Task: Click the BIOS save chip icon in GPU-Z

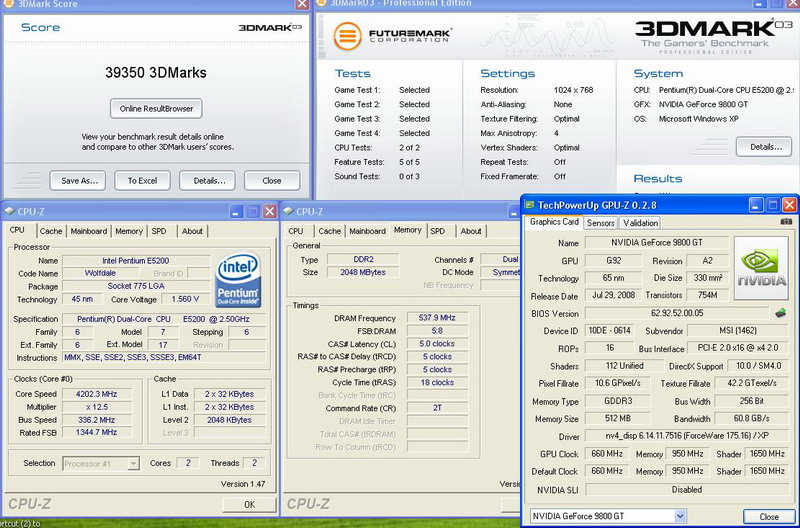Action: (780, 313)
